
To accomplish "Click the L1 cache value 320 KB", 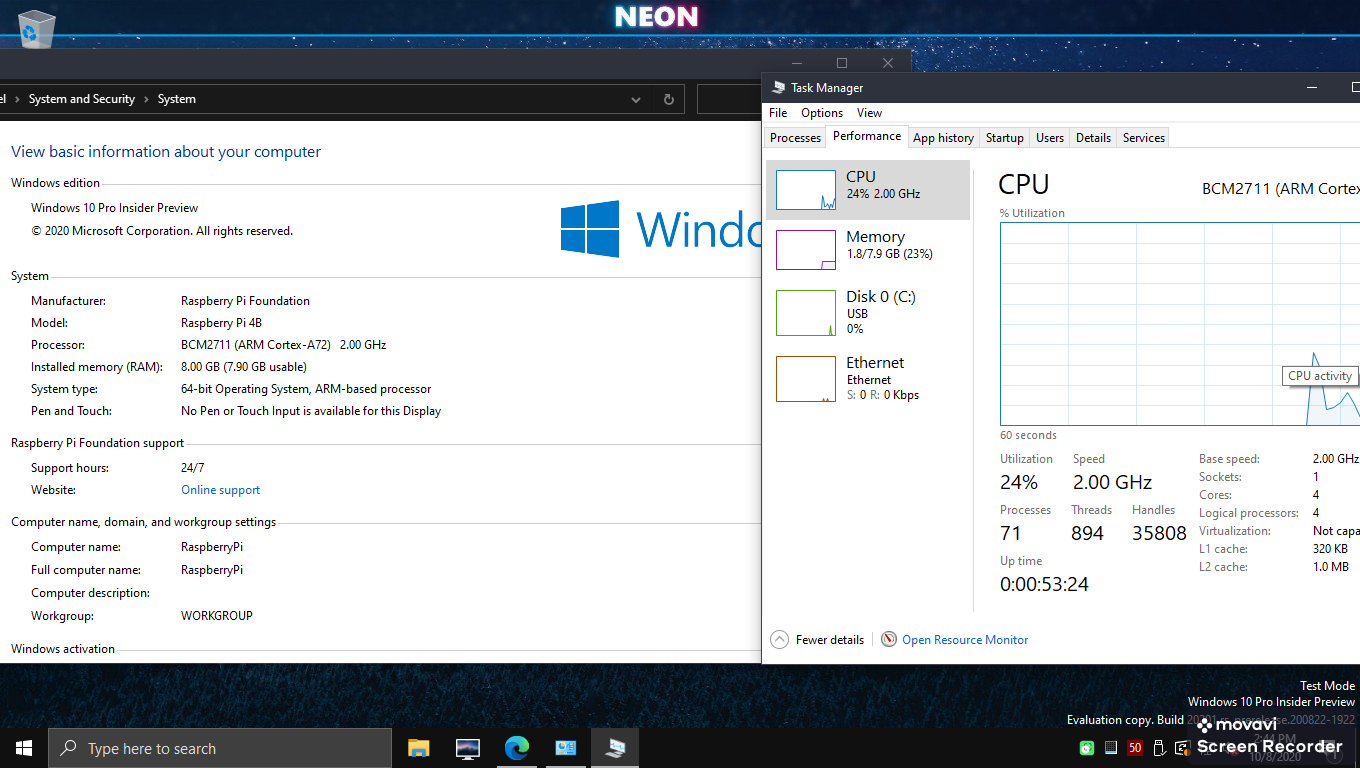I will (1330, 549).
